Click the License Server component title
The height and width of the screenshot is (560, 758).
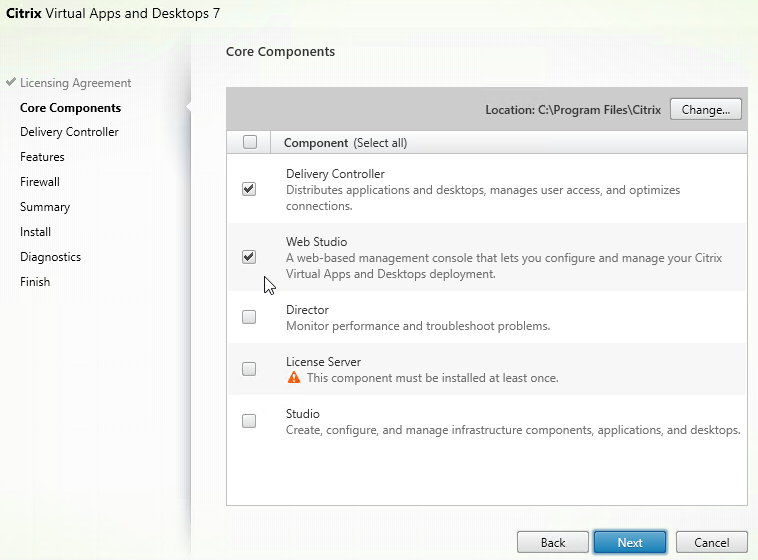[323, 362]
